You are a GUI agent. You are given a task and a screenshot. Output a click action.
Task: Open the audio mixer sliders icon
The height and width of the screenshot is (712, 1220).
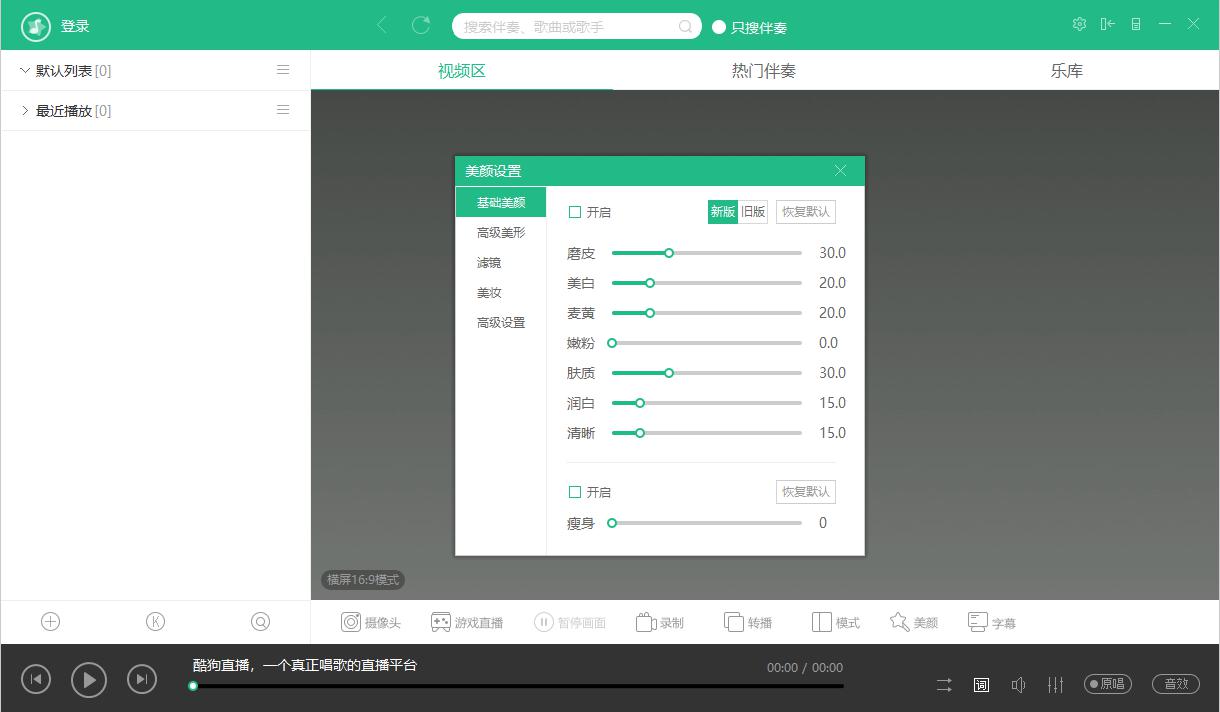pos(1055,685)
